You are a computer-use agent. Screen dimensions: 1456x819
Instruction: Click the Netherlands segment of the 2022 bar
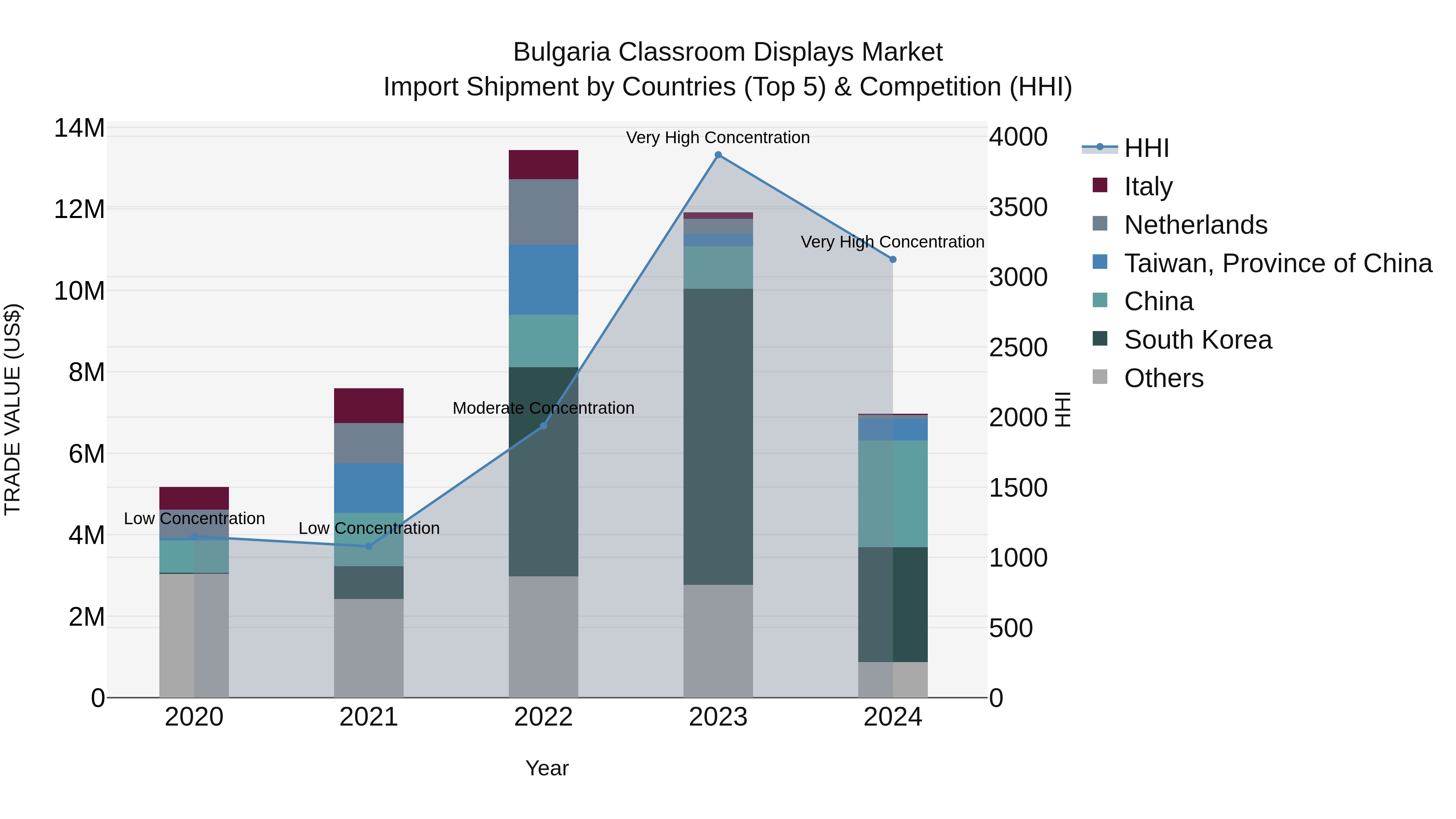(544, 212)
